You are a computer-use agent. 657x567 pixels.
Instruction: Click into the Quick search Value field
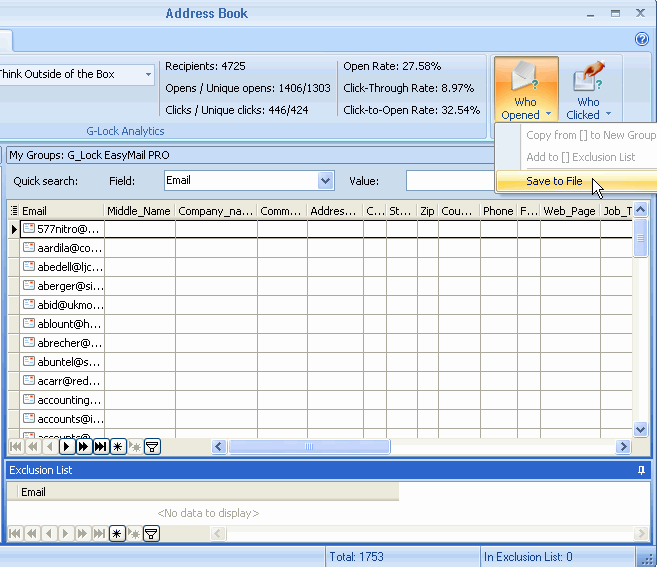pos(450,181)
